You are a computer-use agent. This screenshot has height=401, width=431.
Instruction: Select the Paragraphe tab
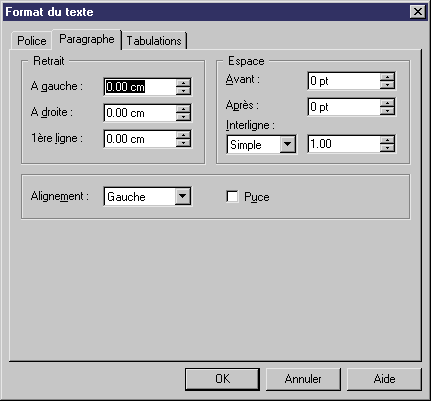pyautogui.click(x=87, y=39)
